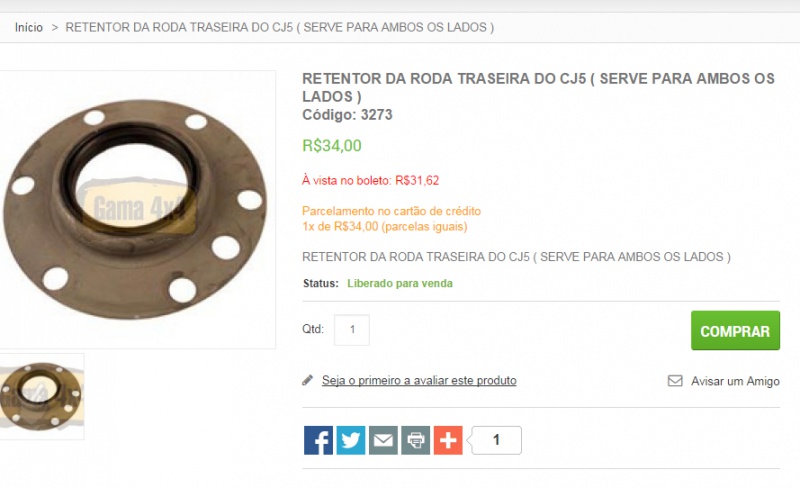The width and height of the screenshot is (800, 488).
Task: Click the À vista no boleto price text
Action: (370, 180)
